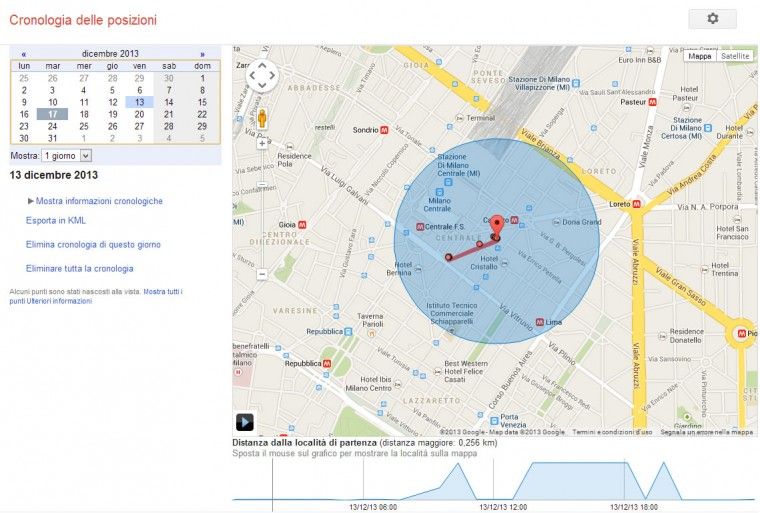This screenshot has width=760, height=513.
Task: Open settings with the gear button
Action: [712, 19]
